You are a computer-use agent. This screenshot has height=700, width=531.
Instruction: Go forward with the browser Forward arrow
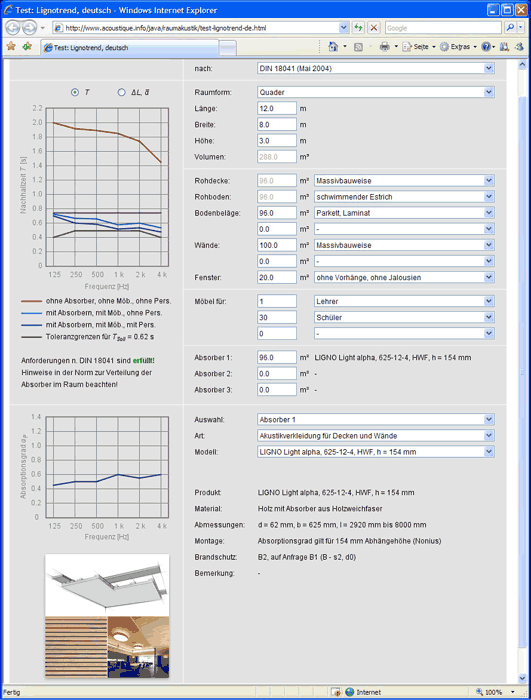pos(29,28)
